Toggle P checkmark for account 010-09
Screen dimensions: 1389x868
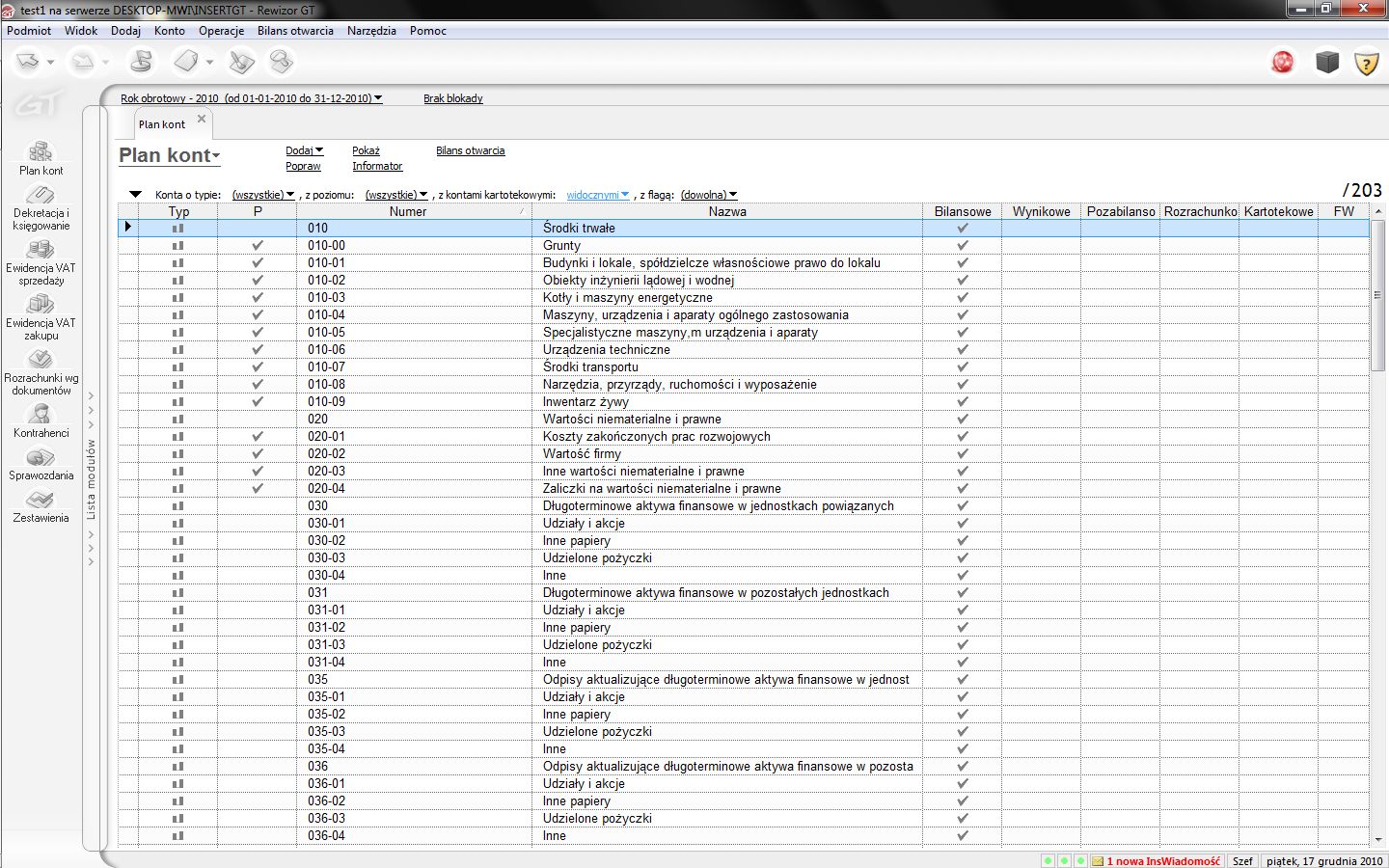click(x=258, y=402)
